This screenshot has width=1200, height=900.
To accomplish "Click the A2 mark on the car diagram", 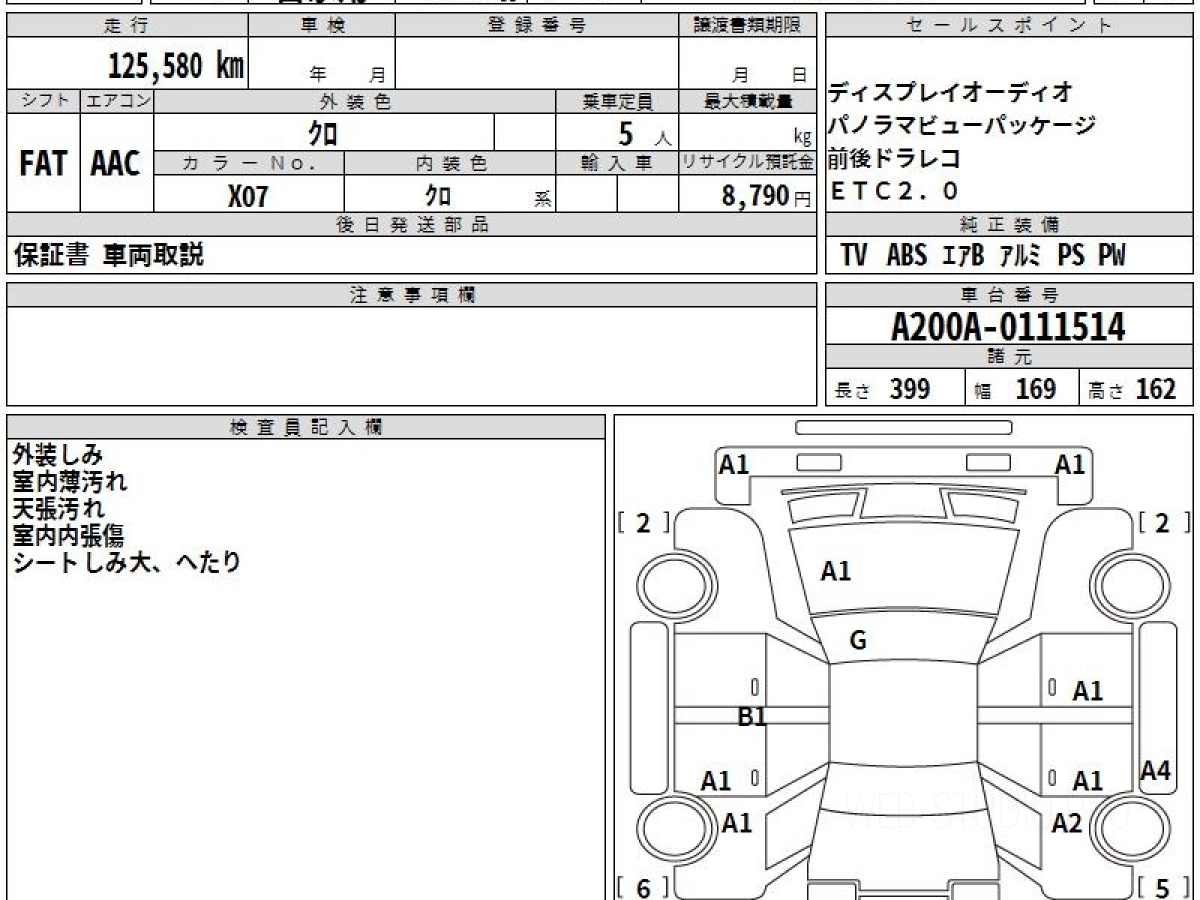I will pyautogui.click(x=1067, y=823).
